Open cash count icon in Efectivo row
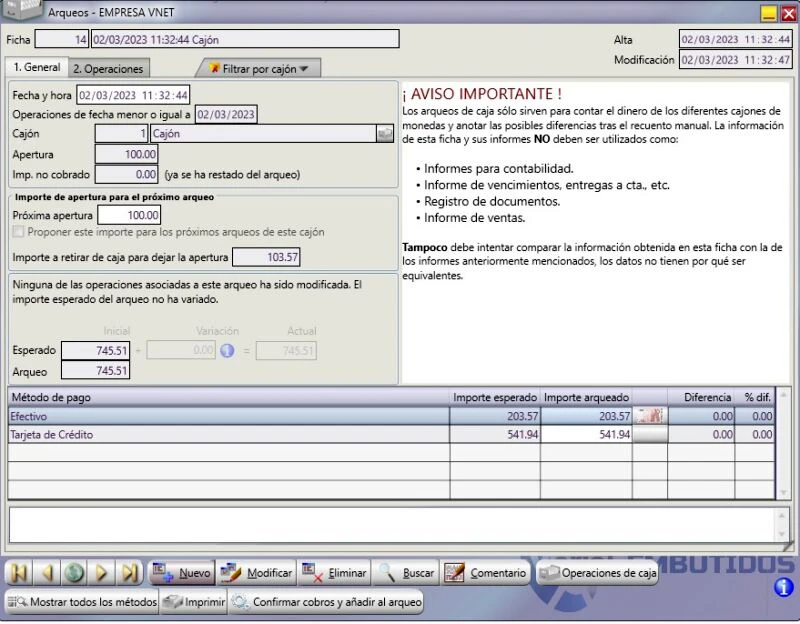Screen dimensions: 800x624 coord(649,416)
